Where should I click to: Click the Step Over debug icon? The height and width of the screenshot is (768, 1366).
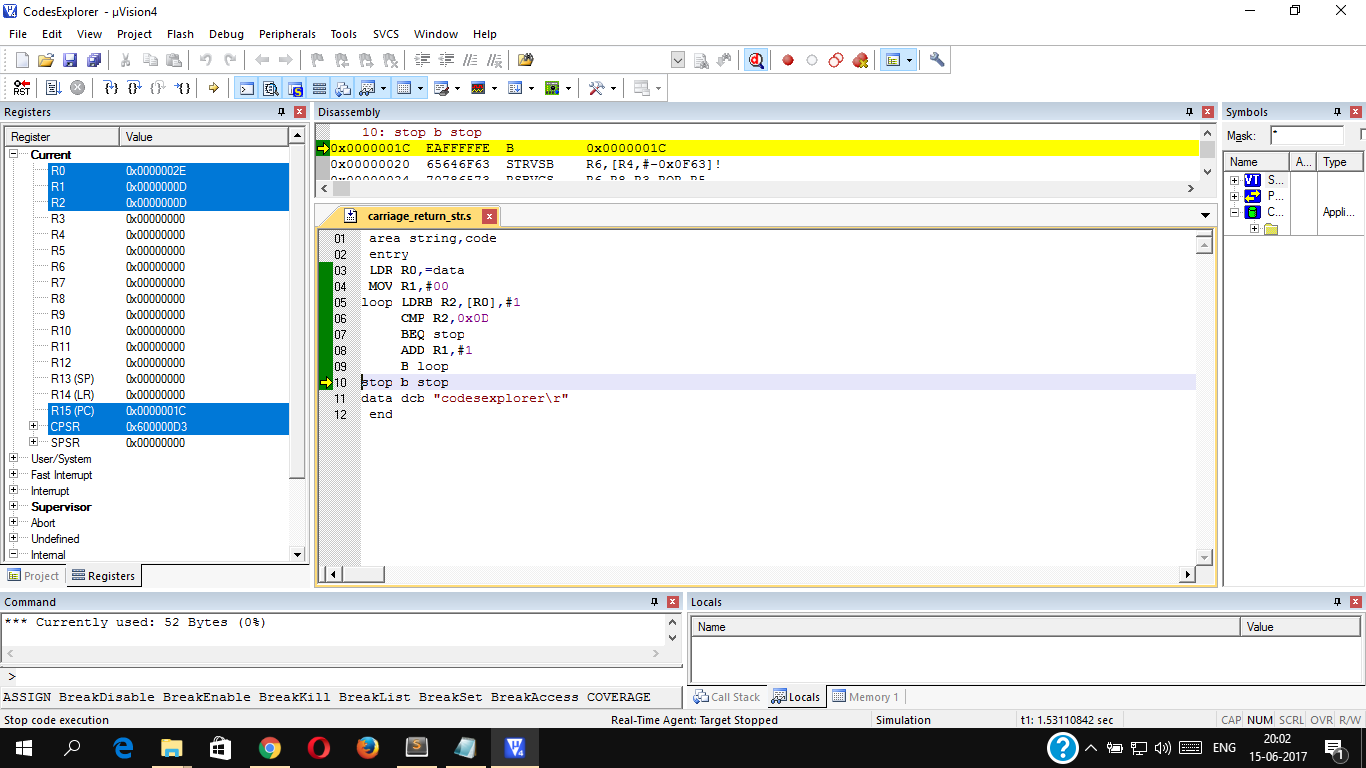pyautogui.click(x=133, y=87)
